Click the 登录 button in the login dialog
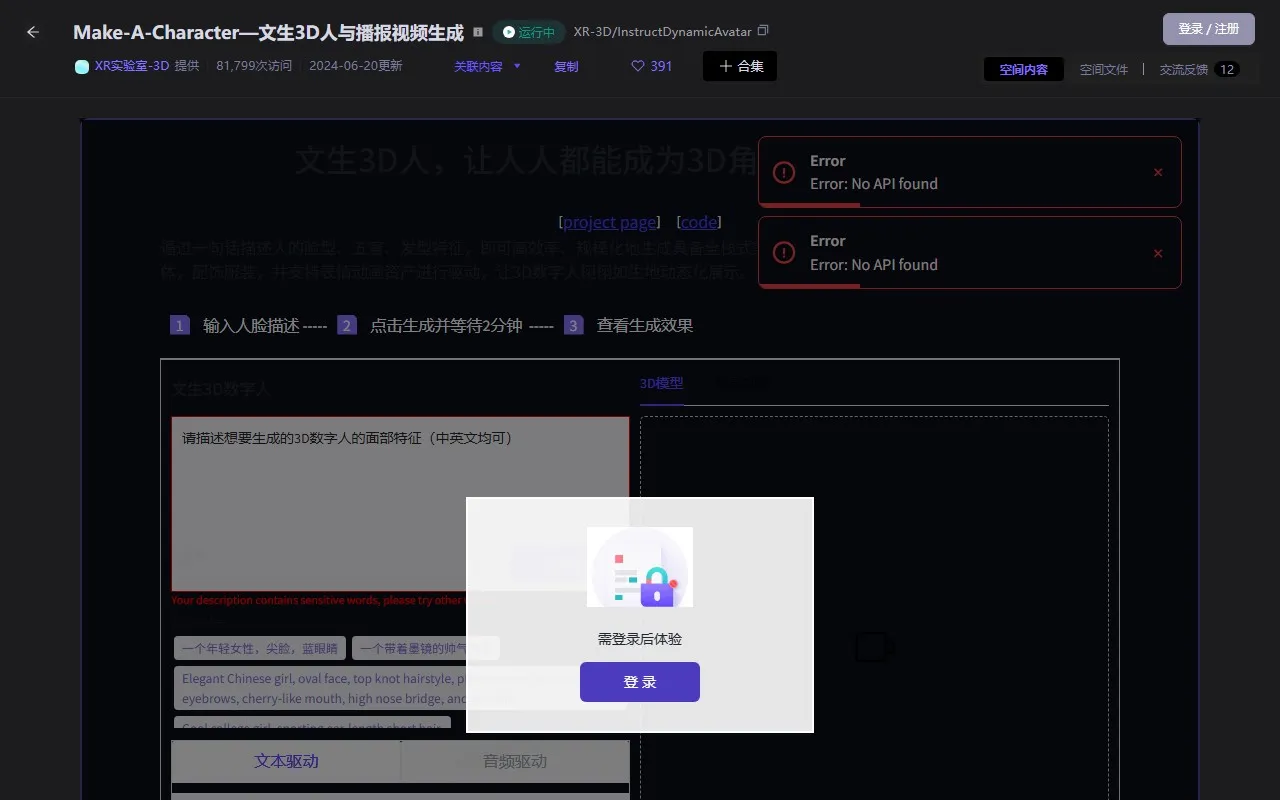 (x=639, y=681)
